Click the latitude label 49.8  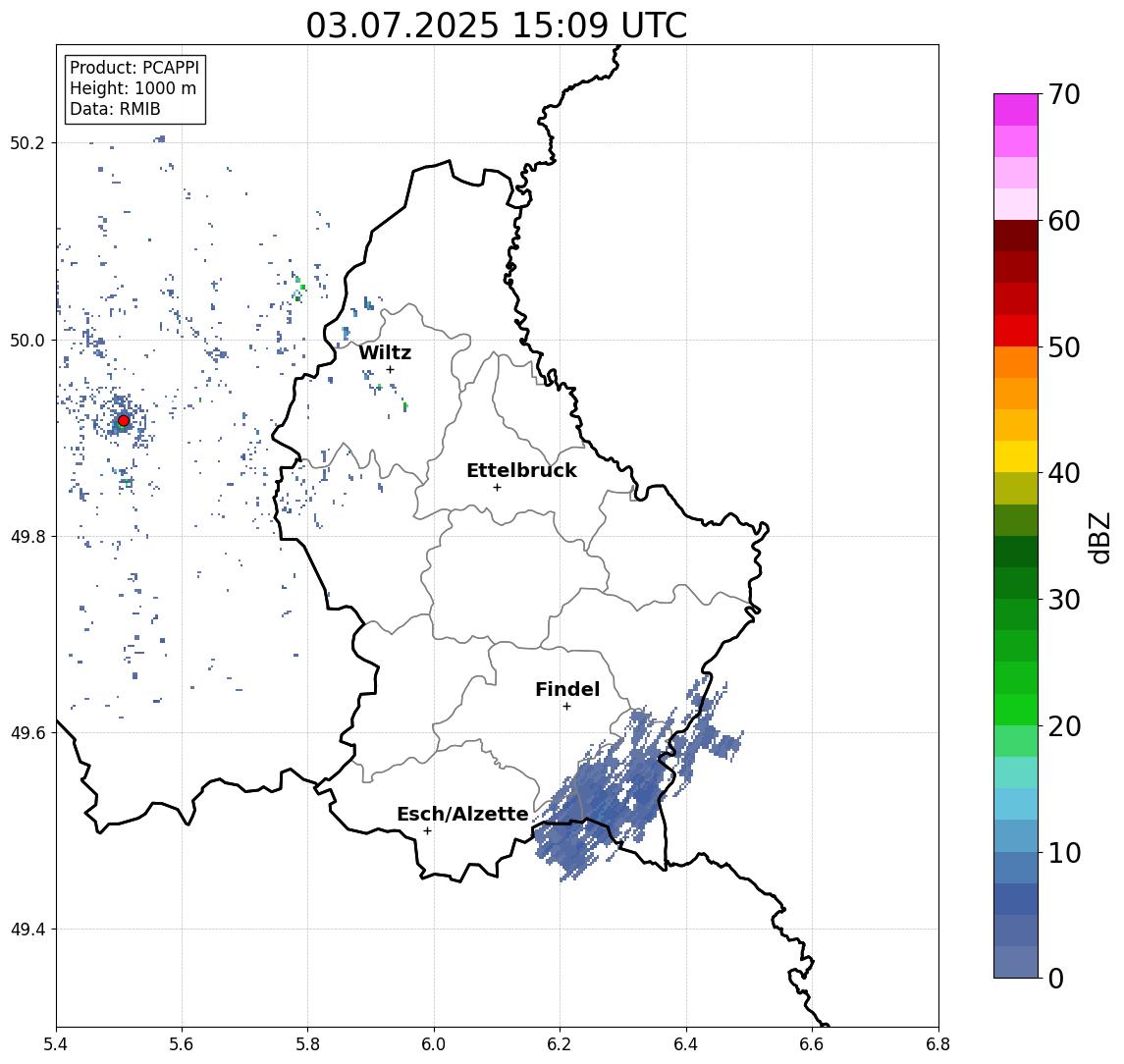point(27,536)
